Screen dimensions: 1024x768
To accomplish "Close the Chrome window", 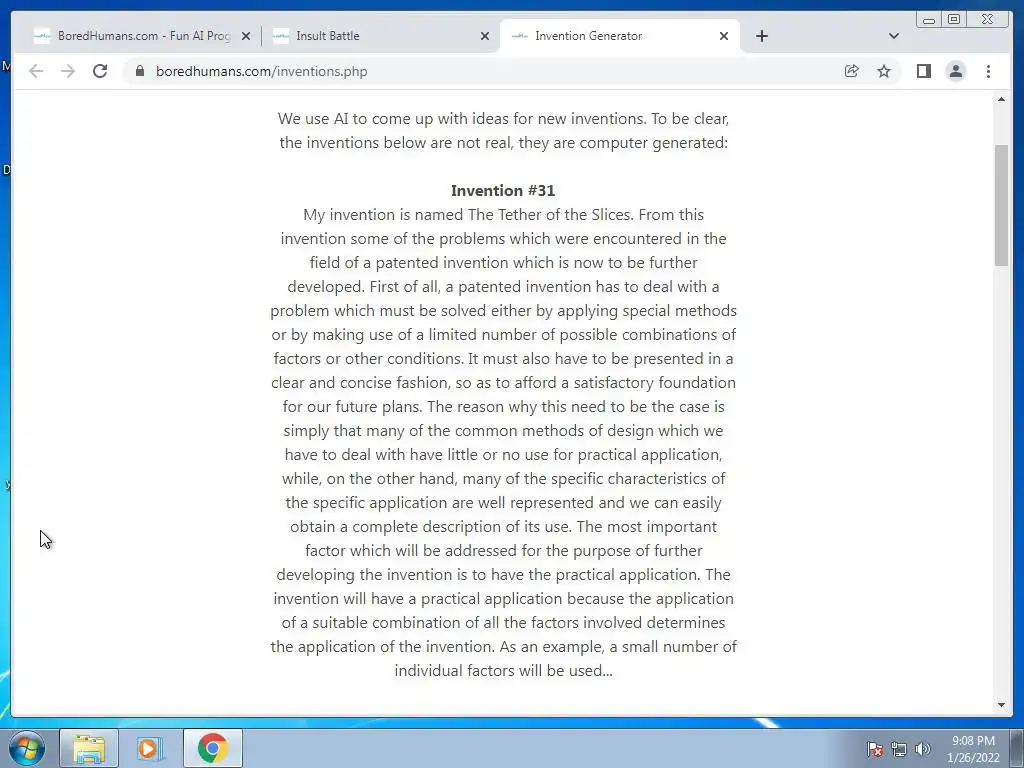I will coord(987,20).
